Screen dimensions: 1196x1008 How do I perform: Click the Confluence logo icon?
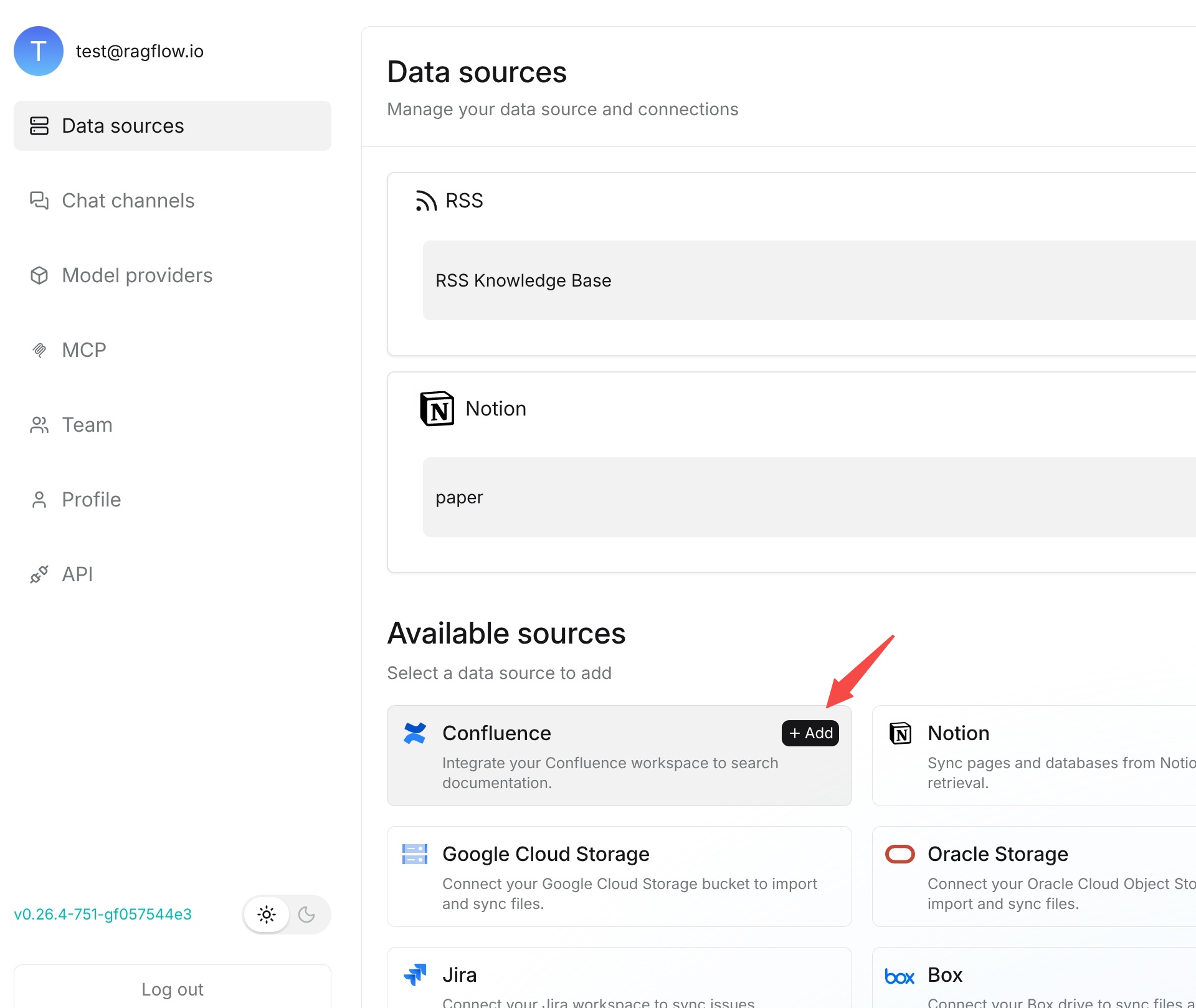415,733
